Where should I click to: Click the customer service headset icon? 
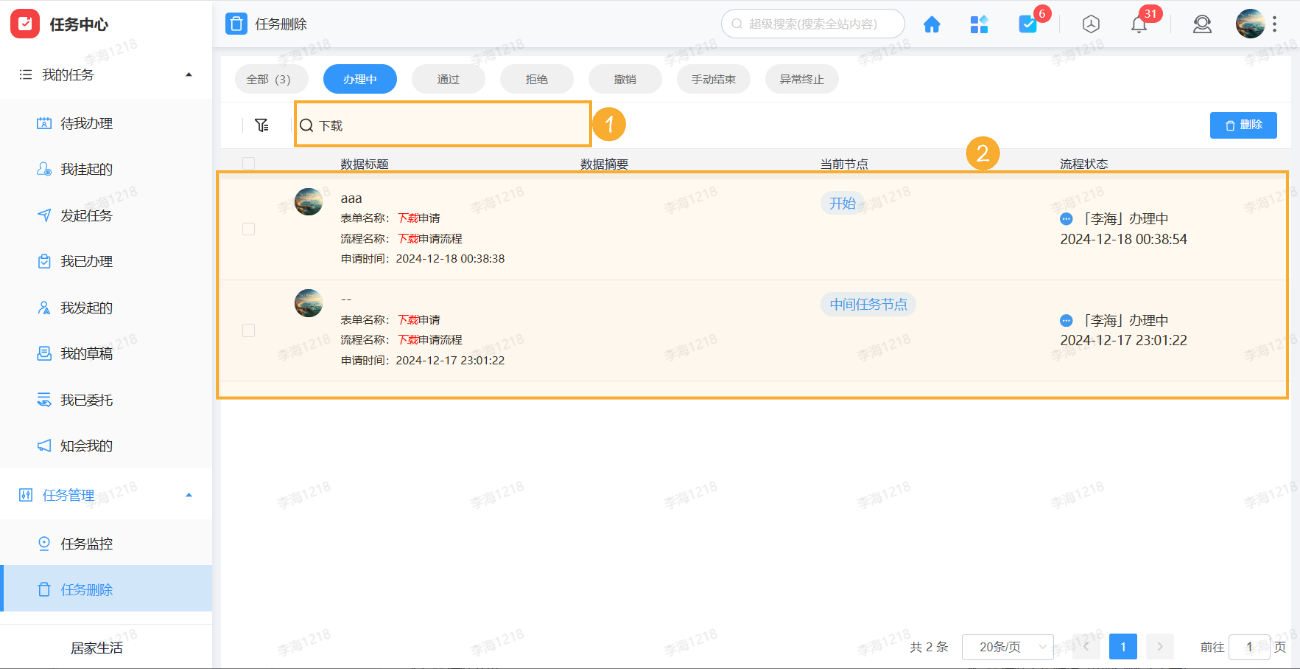[1202, 23]
